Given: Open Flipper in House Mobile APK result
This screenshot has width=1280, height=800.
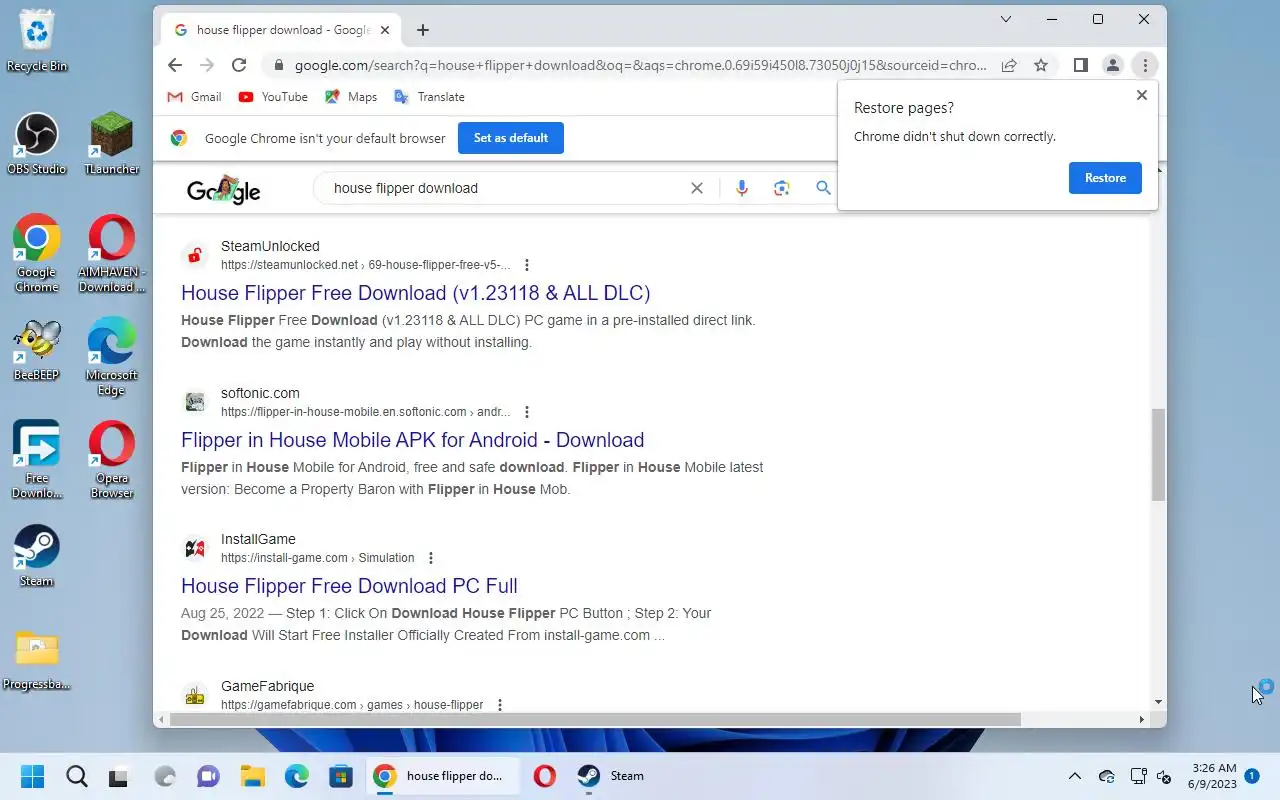Looking at the screenshot, I should [x=412, y=440].
